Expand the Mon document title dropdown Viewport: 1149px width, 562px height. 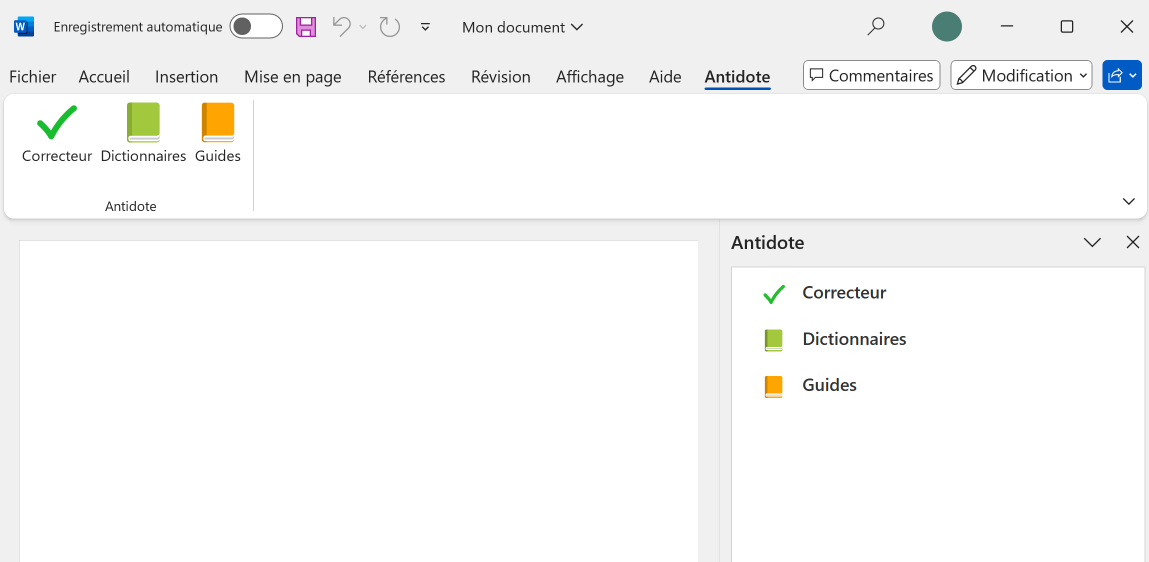pyautogui.click(x=522, y=27)
